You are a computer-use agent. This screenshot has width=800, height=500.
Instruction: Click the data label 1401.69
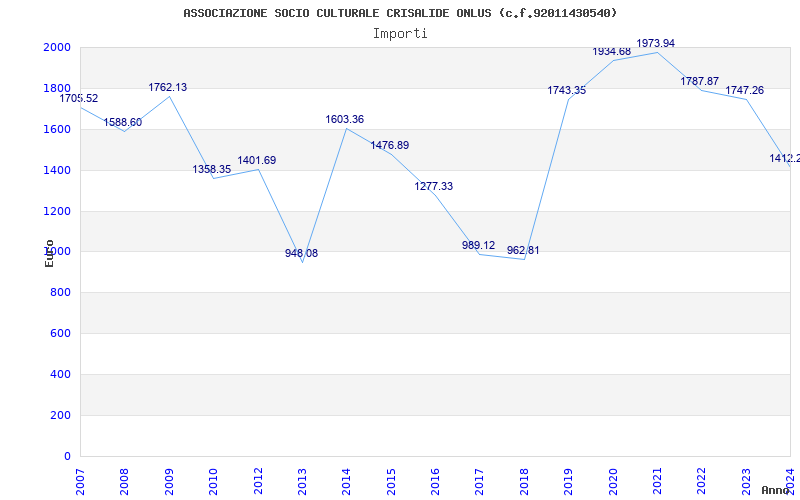point(257,160)
